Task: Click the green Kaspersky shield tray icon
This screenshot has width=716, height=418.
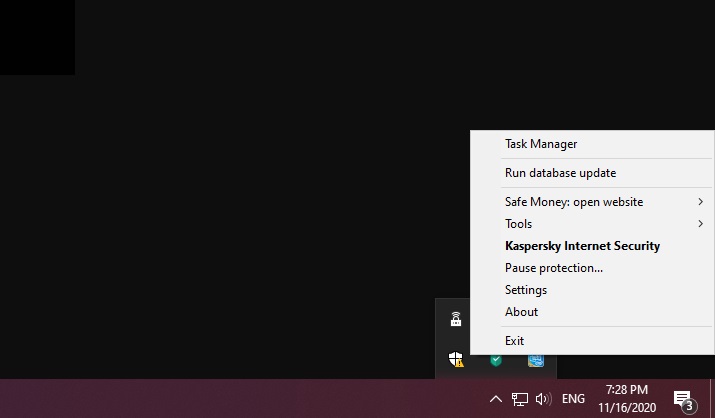Action: [496, 360]
